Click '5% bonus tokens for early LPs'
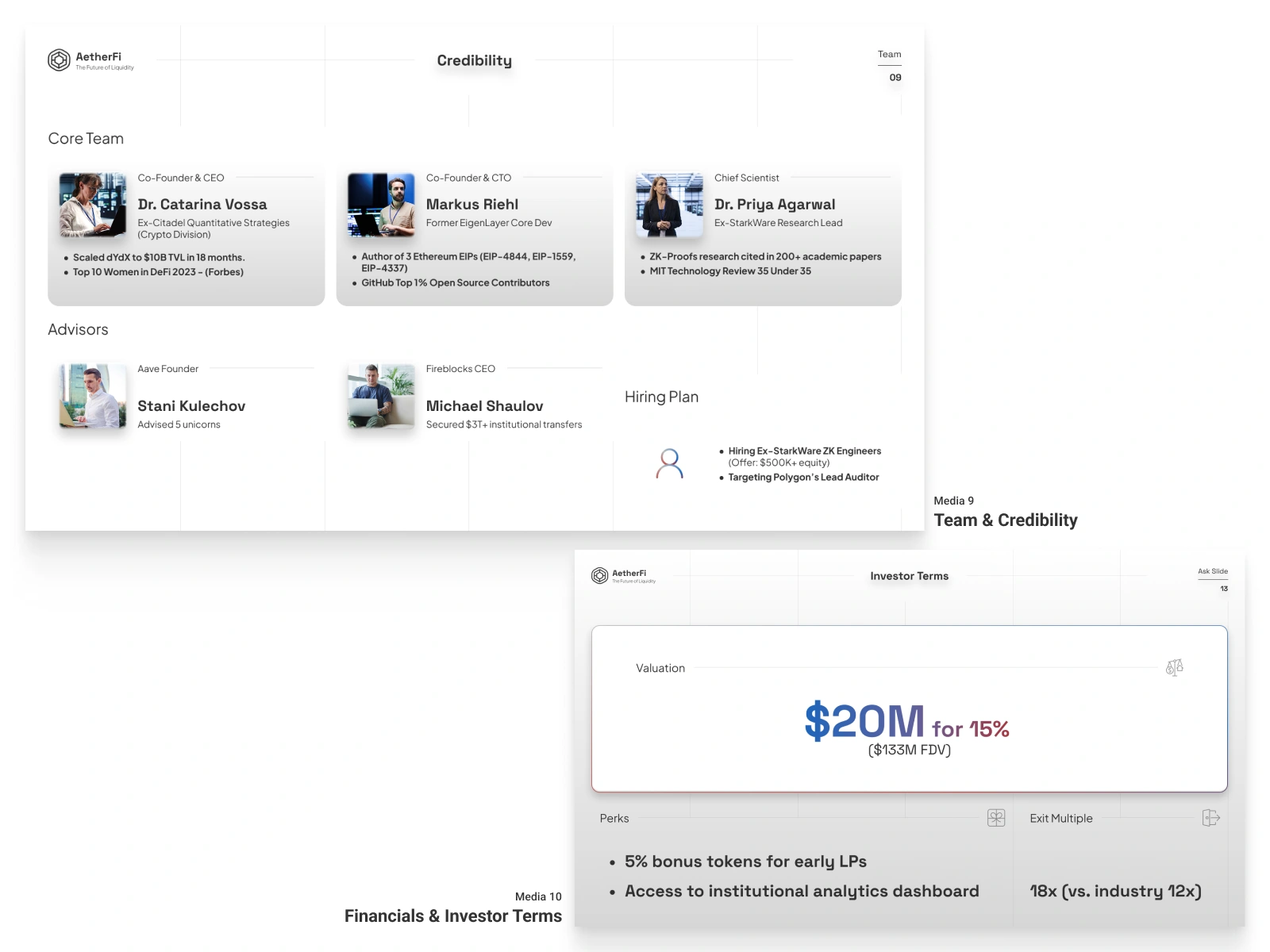 pyautogui.click(x=745, y=862)
